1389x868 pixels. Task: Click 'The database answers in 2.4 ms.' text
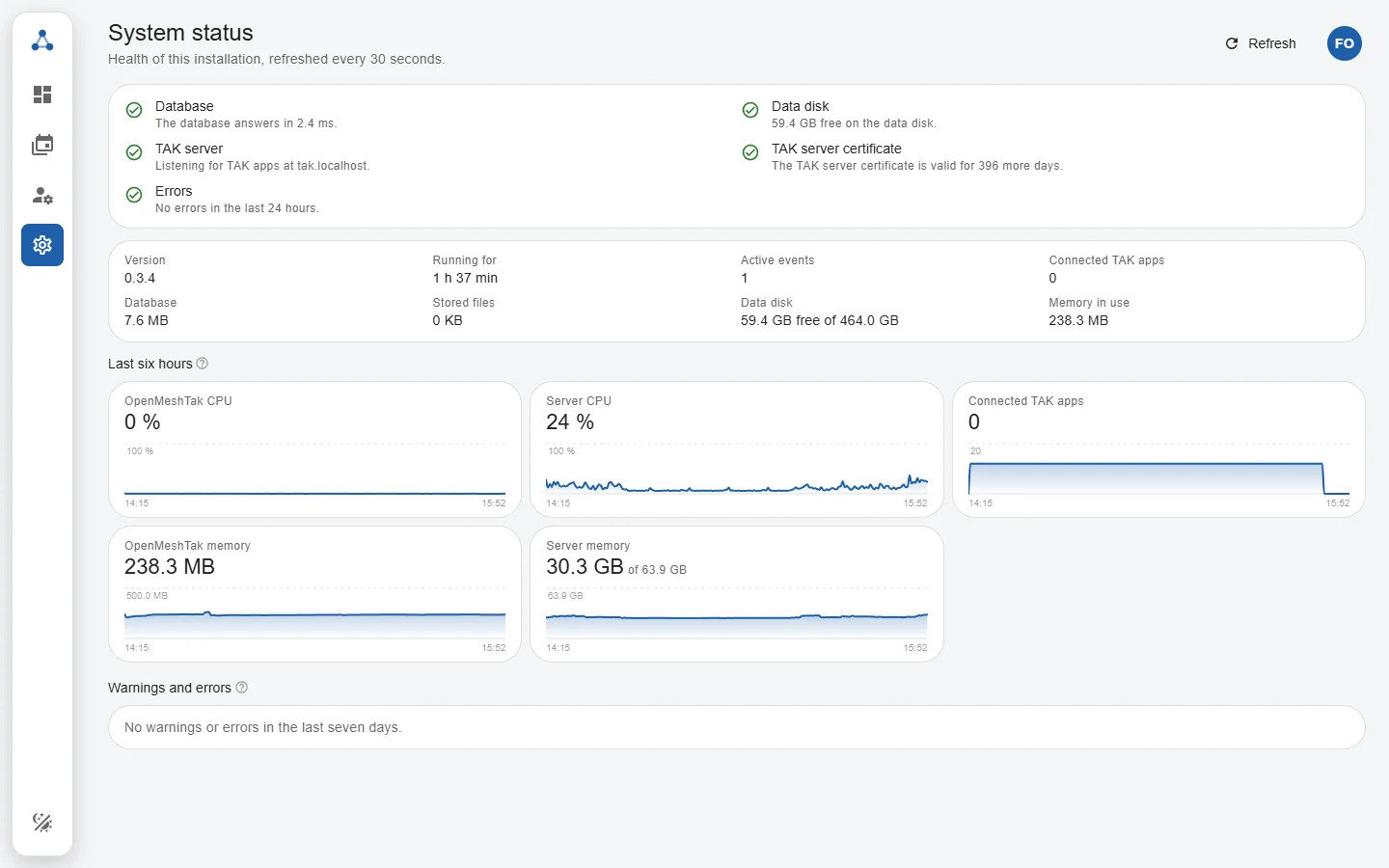pos(246,123)
